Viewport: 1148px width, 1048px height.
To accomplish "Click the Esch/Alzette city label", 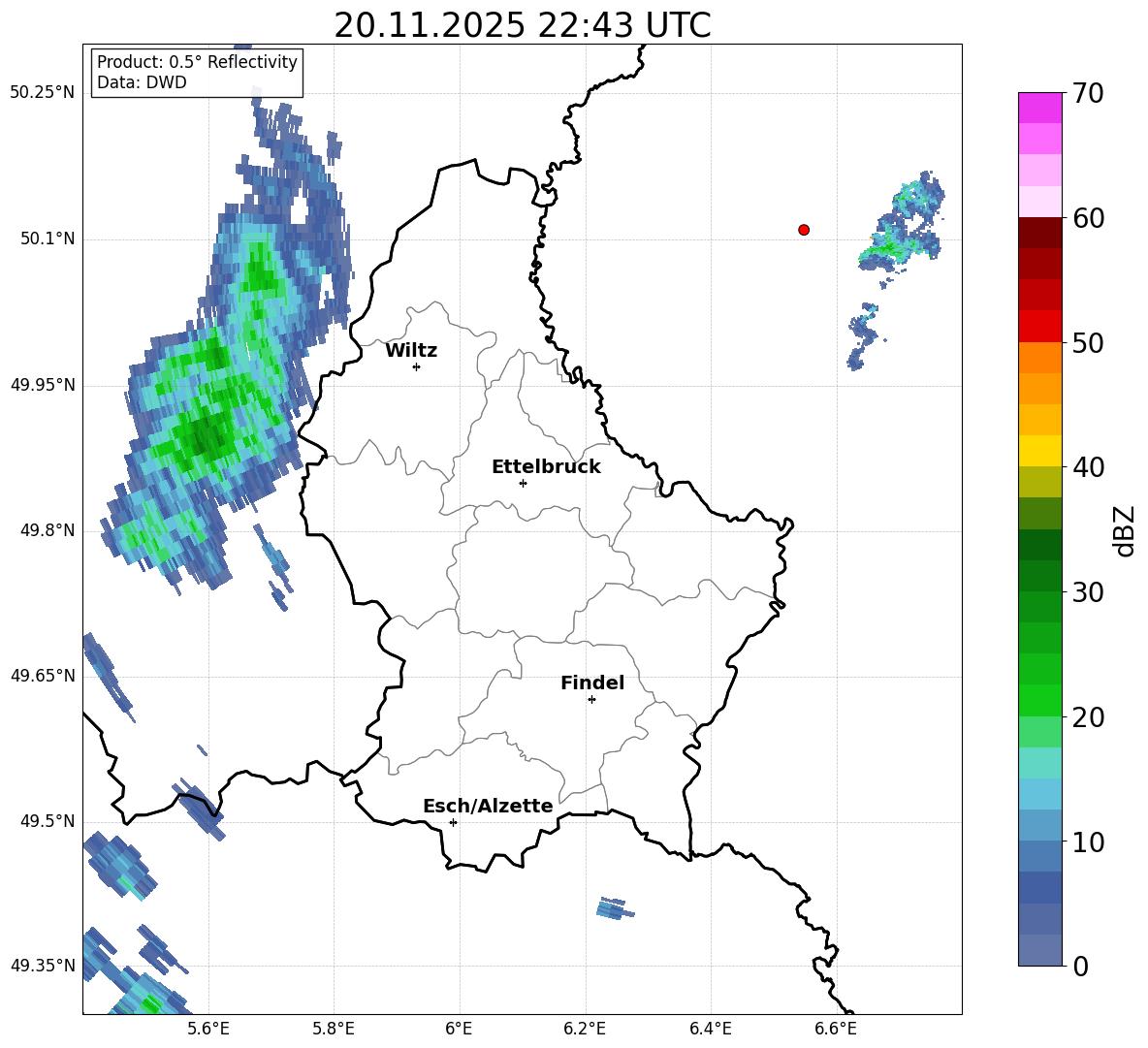I will [488, 806].
